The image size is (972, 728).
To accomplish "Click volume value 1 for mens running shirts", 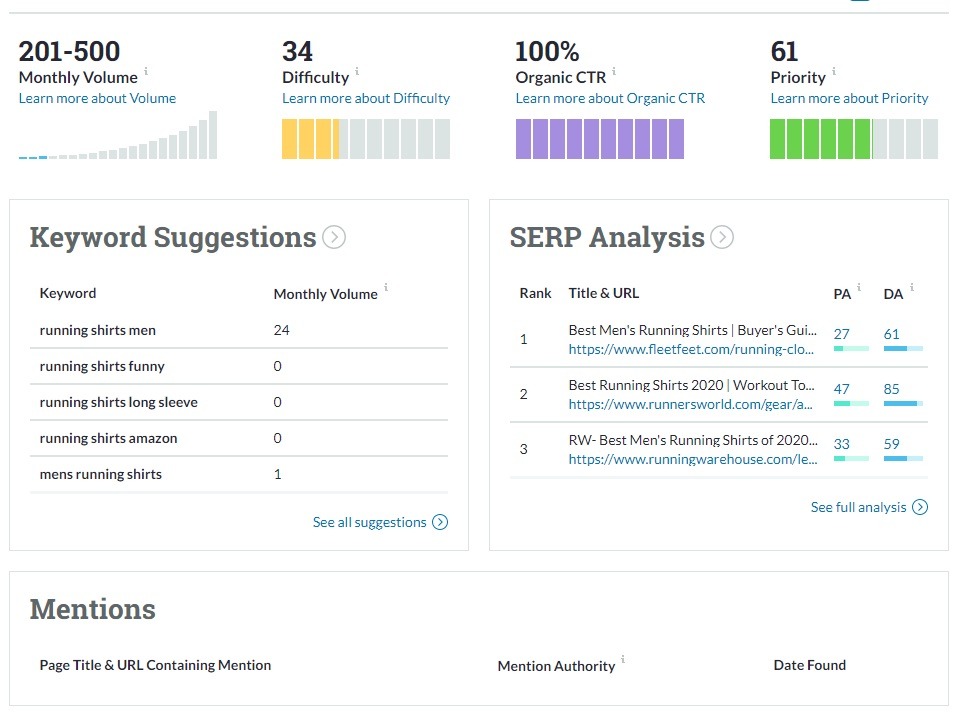I will (x=278, y=474).
